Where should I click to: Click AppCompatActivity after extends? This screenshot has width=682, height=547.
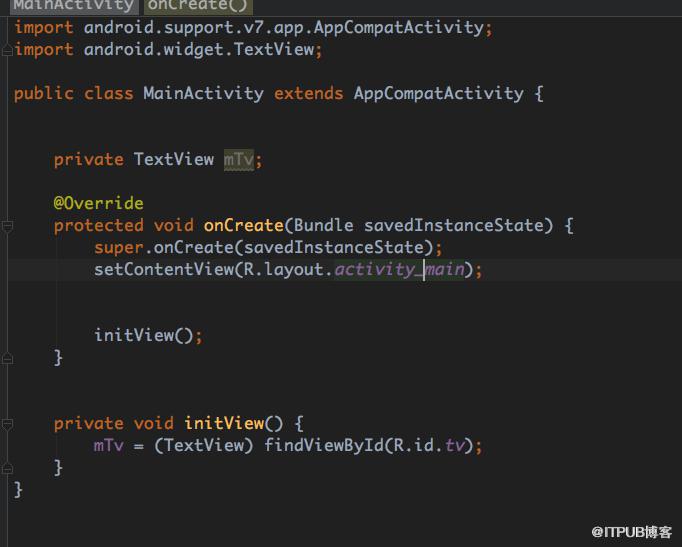pyautogui.click(x=438, y=93)
